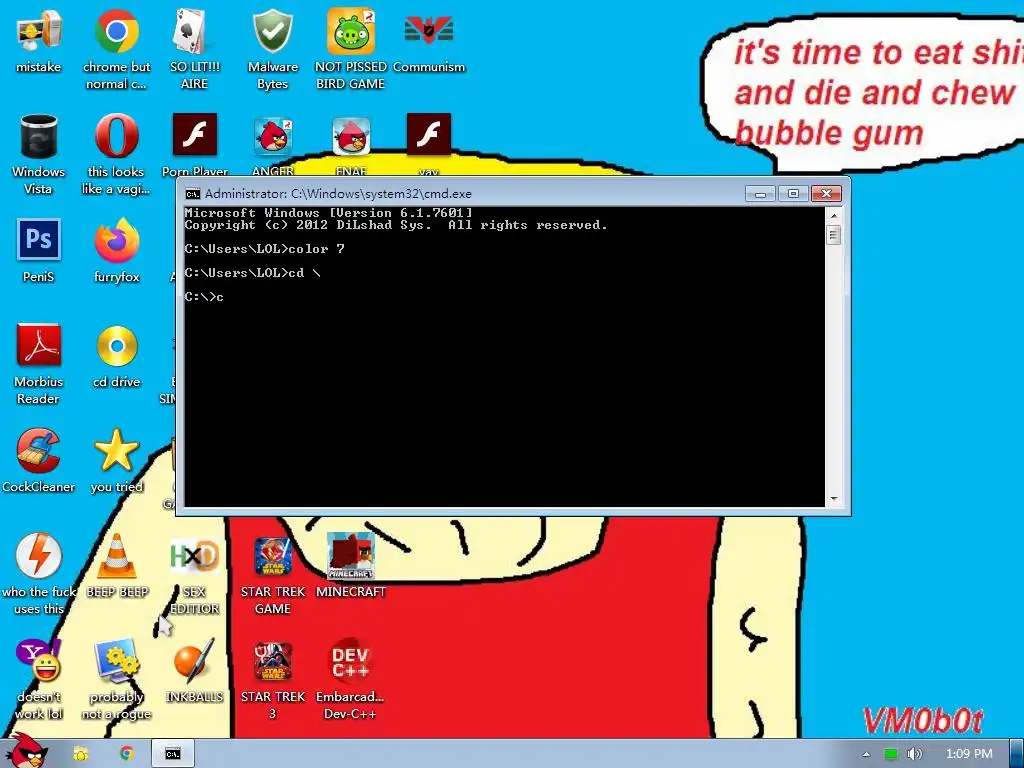
Task: Click the cmd scrollbar thumb
Action: tap(833, 234)
